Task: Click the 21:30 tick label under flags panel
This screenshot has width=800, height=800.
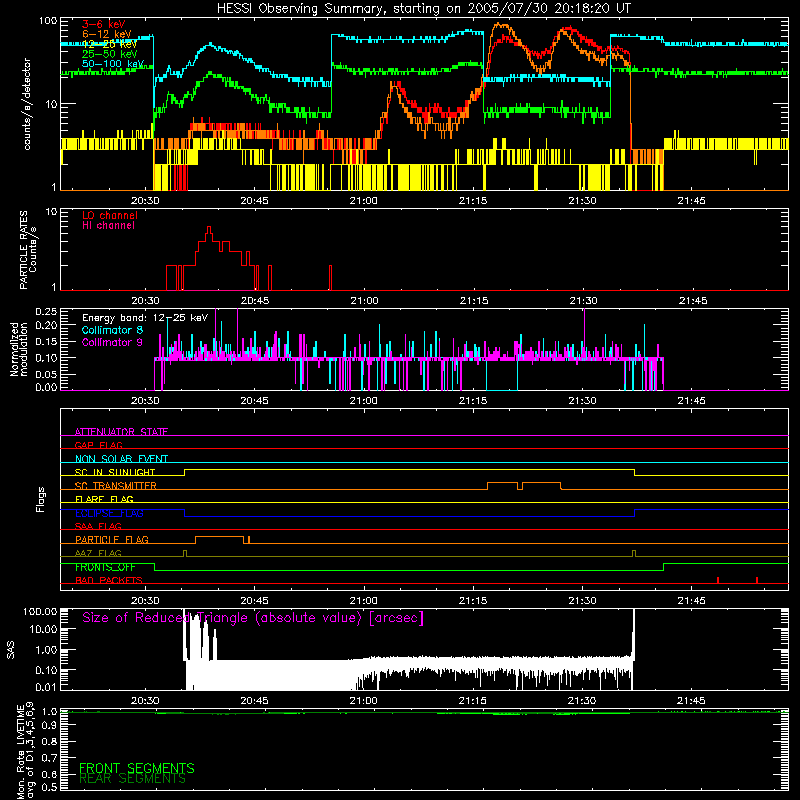Action: pos(582,601)
